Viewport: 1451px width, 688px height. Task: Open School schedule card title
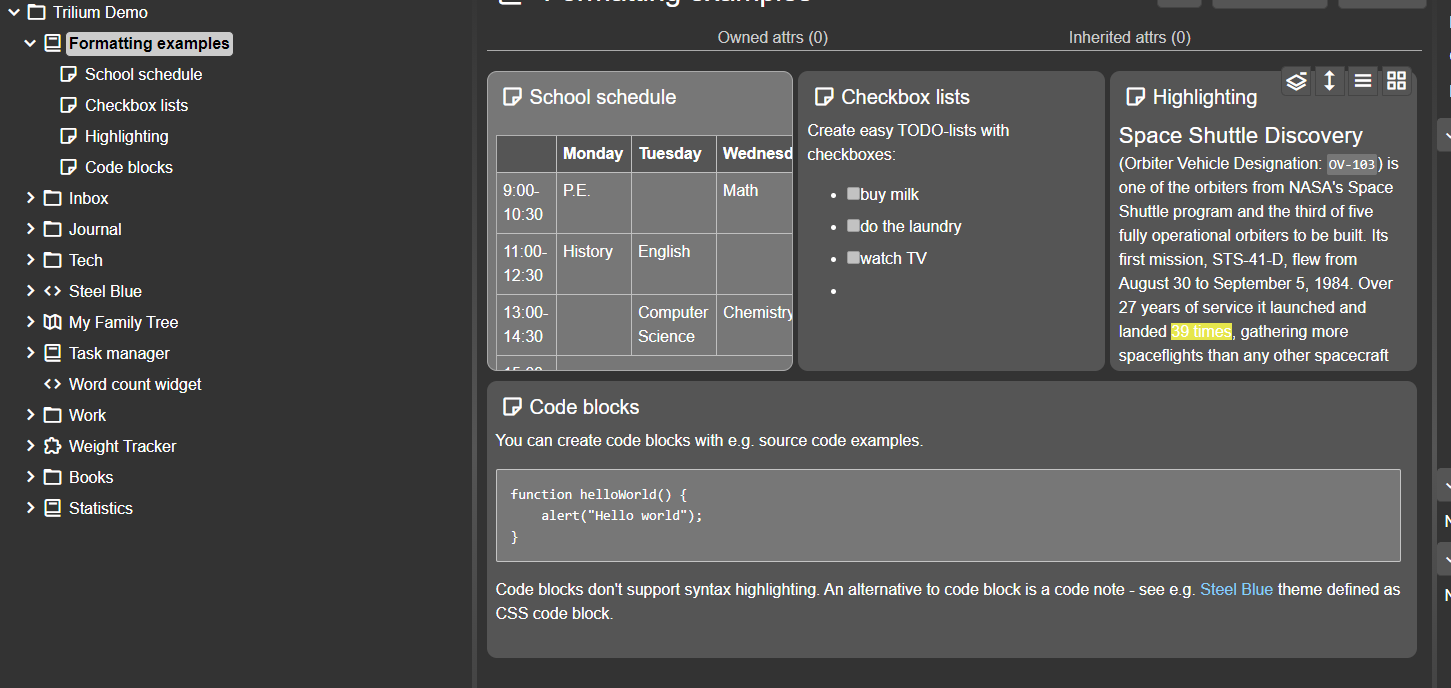(x=602, y=97)
